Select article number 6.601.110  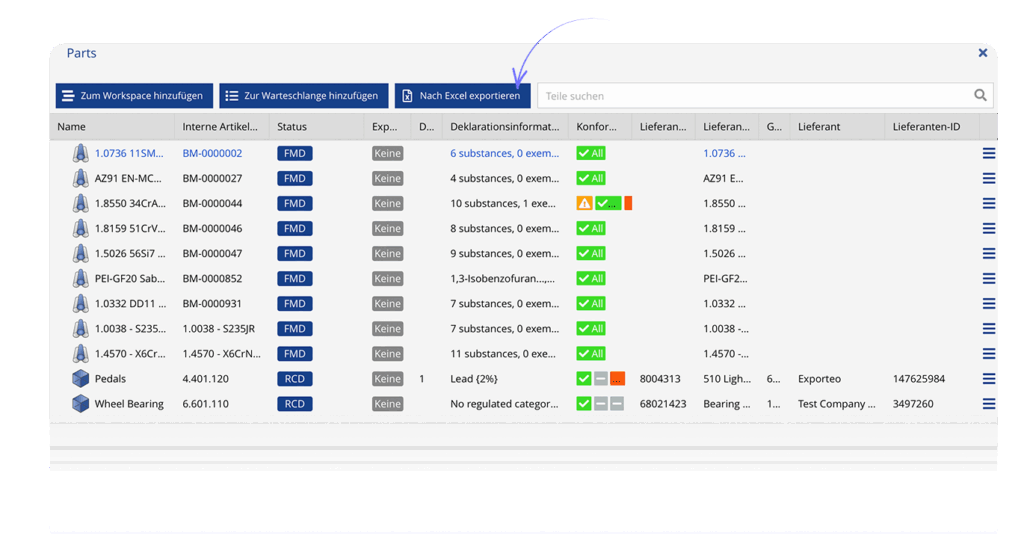click(206, 404)
